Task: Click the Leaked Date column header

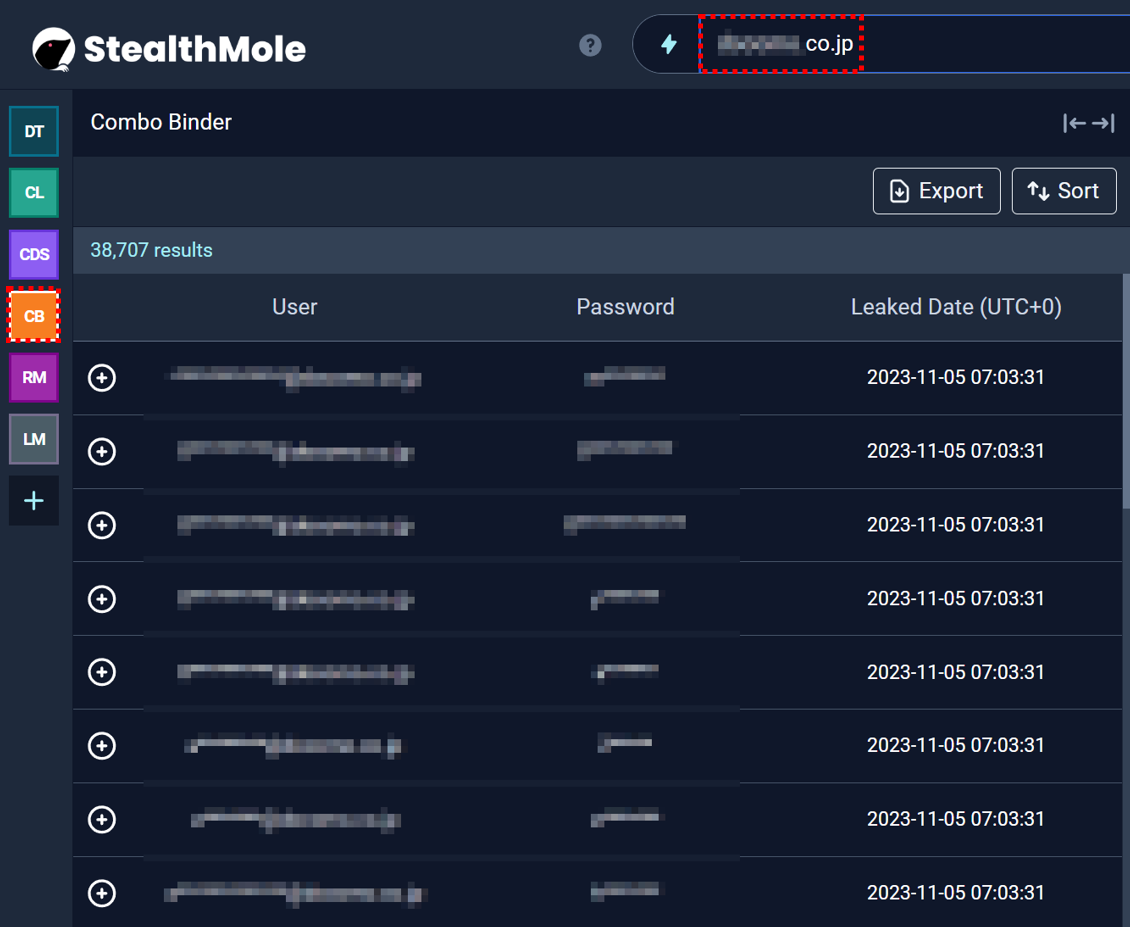Action: (955, 307)
